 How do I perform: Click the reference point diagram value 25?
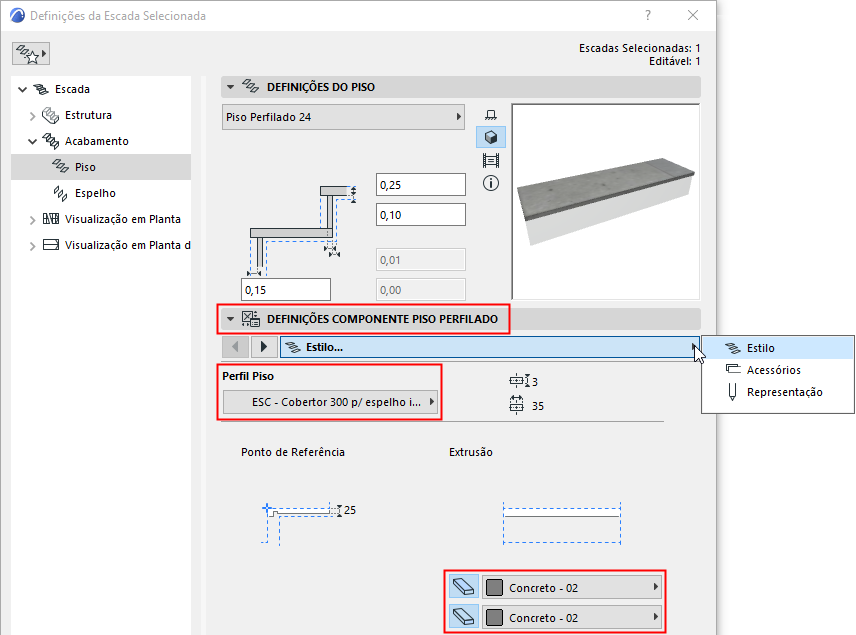point(350,510)
